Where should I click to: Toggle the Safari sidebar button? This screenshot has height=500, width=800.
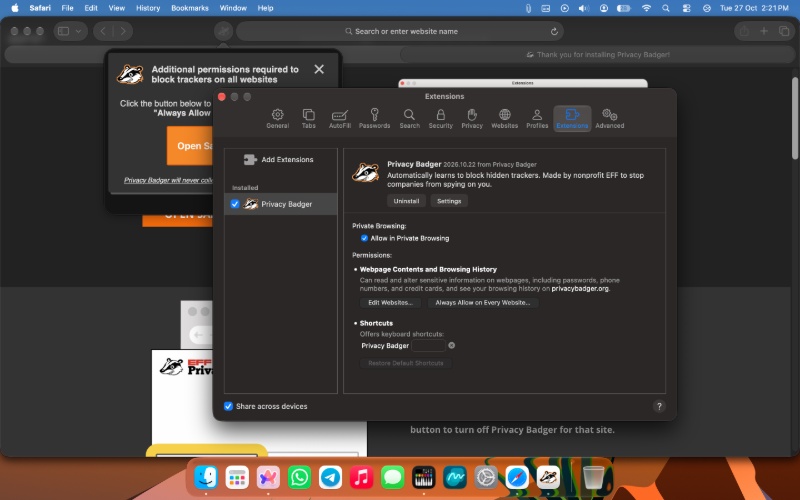pyautogui.click(x=63, y=31)
